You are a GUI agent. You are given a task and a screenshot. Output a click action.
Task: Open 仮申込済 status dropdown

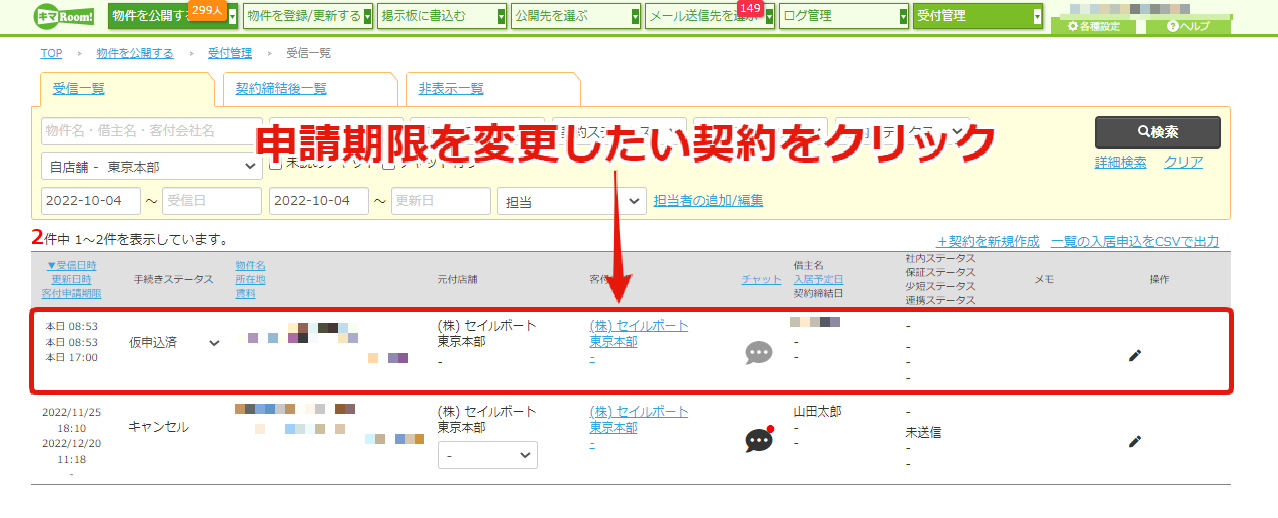coord(175,342)
